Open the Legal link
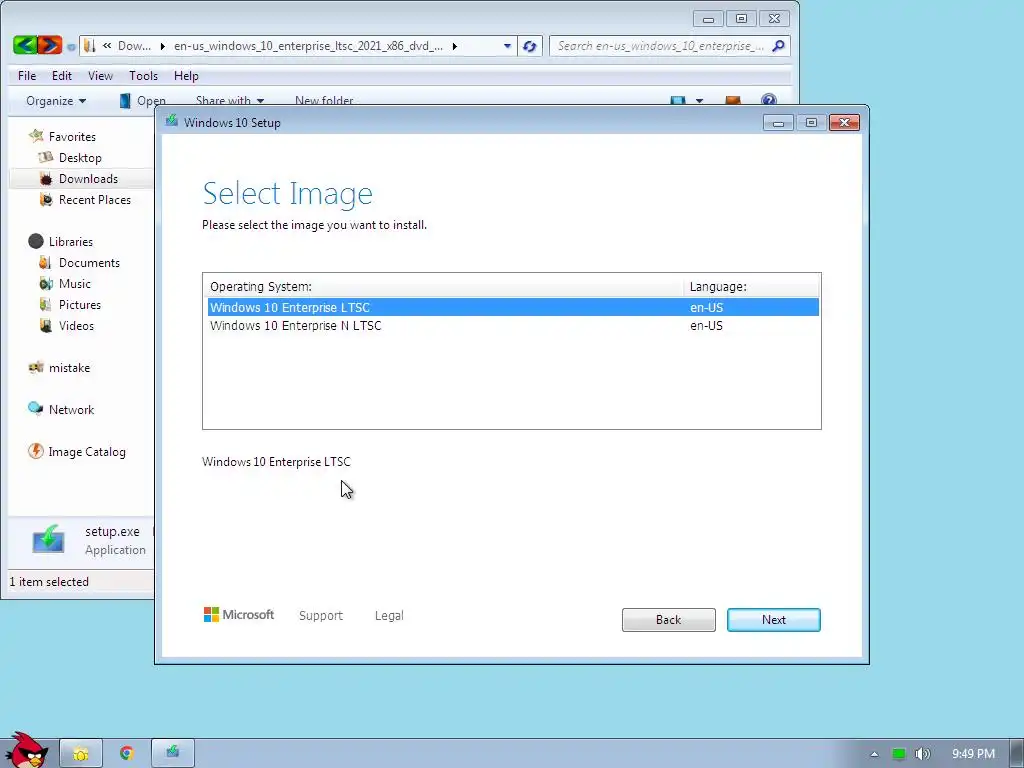 (389, 616)
